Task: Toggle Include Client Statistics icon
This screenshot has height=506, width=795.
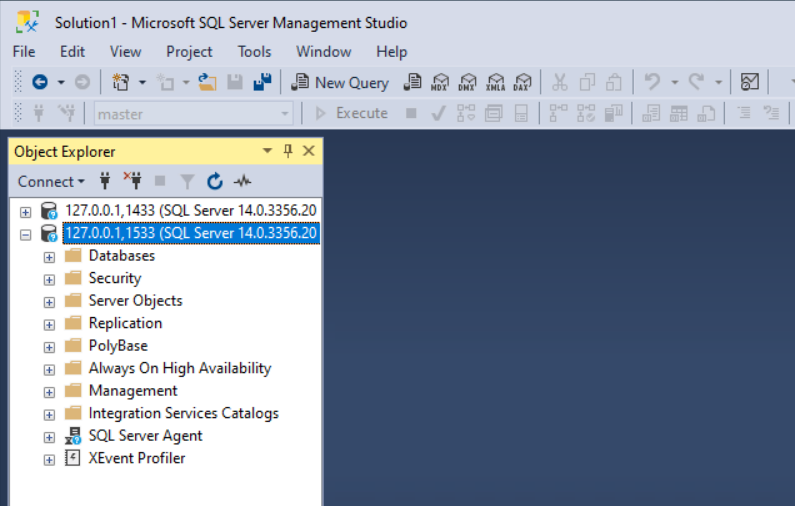Action: pyautogui.click(x=613, y=113)
